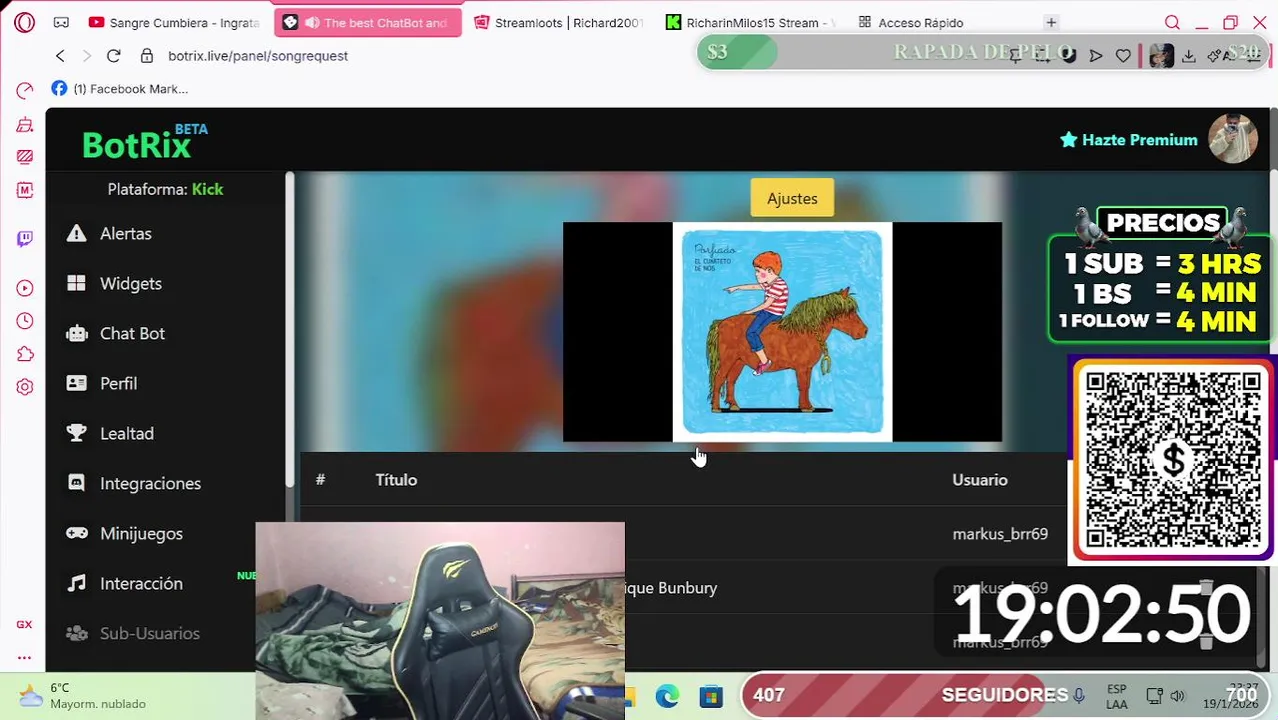Viewport: 1278px width, 720px height.
Task: Click the Usuario column header
Action: coord(980,480)
